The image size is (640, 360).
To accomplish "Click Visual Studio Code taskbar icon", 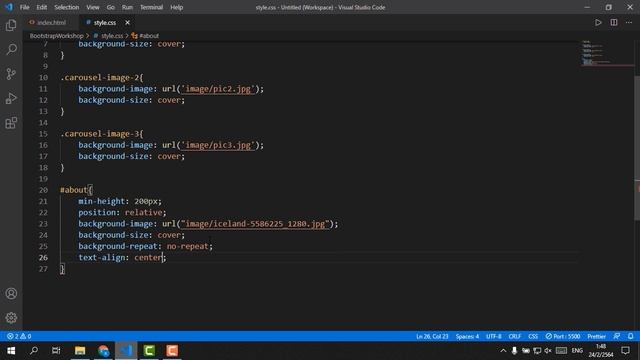I will tap(126, 351).
